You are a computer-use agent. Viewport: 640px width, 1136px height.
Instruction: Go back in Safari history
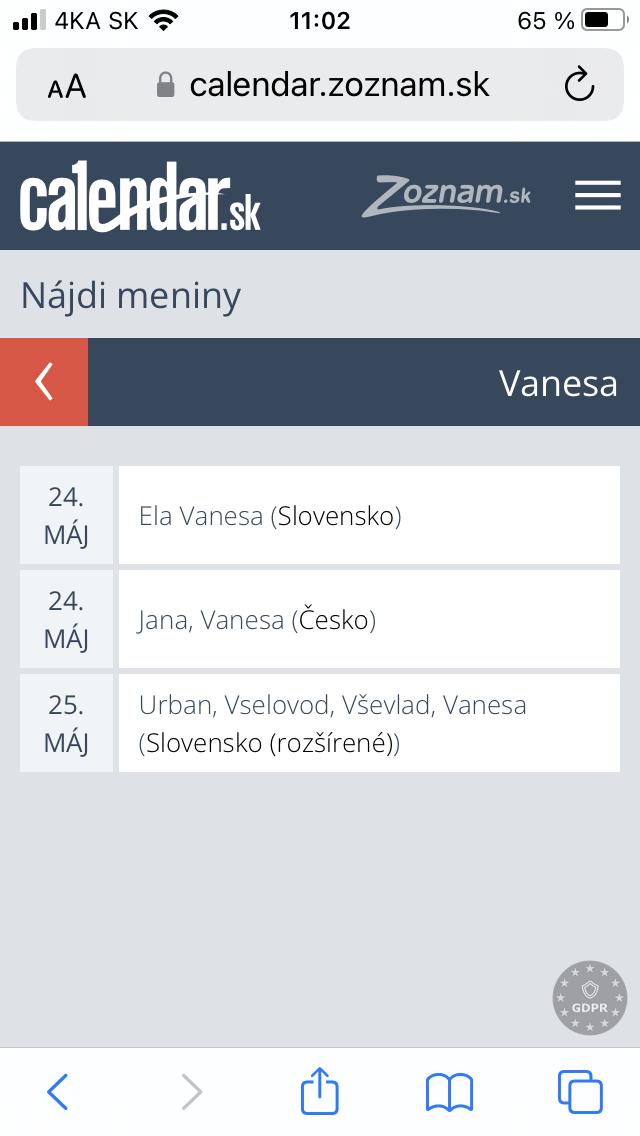pyautogui.click(x=58, y=1092)
